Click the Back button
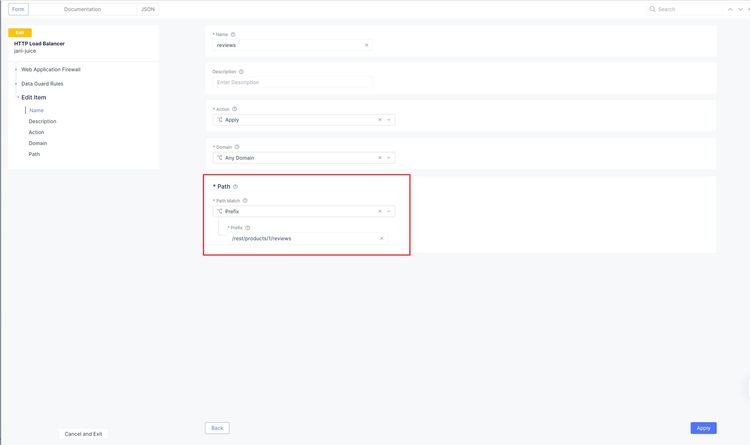750x445 pixels. [217, 428]
